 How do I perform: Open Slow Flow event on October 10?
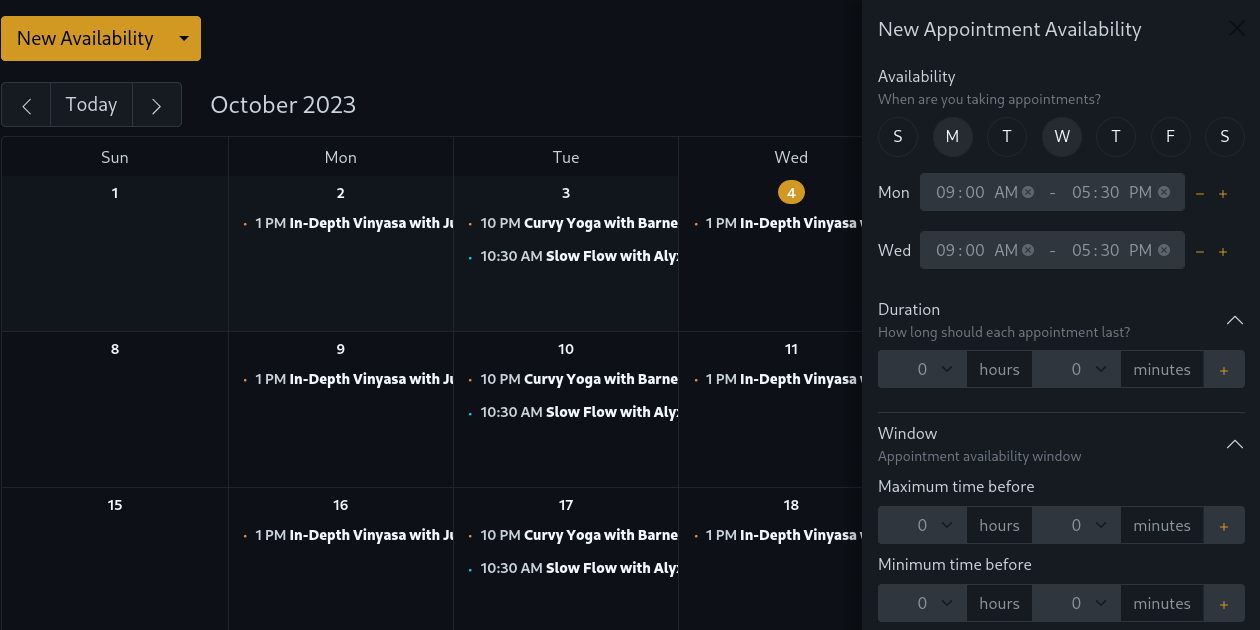pos(572,412)
